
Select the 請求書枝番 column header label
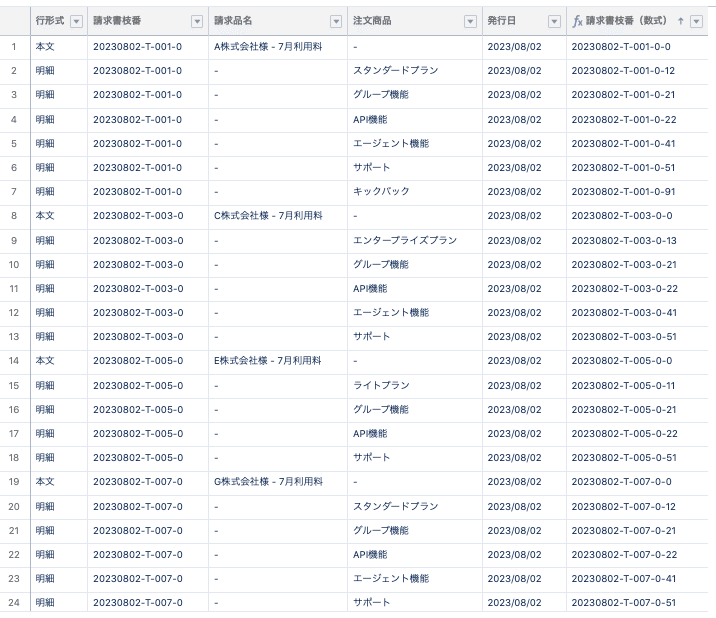[x=117, y=21]
